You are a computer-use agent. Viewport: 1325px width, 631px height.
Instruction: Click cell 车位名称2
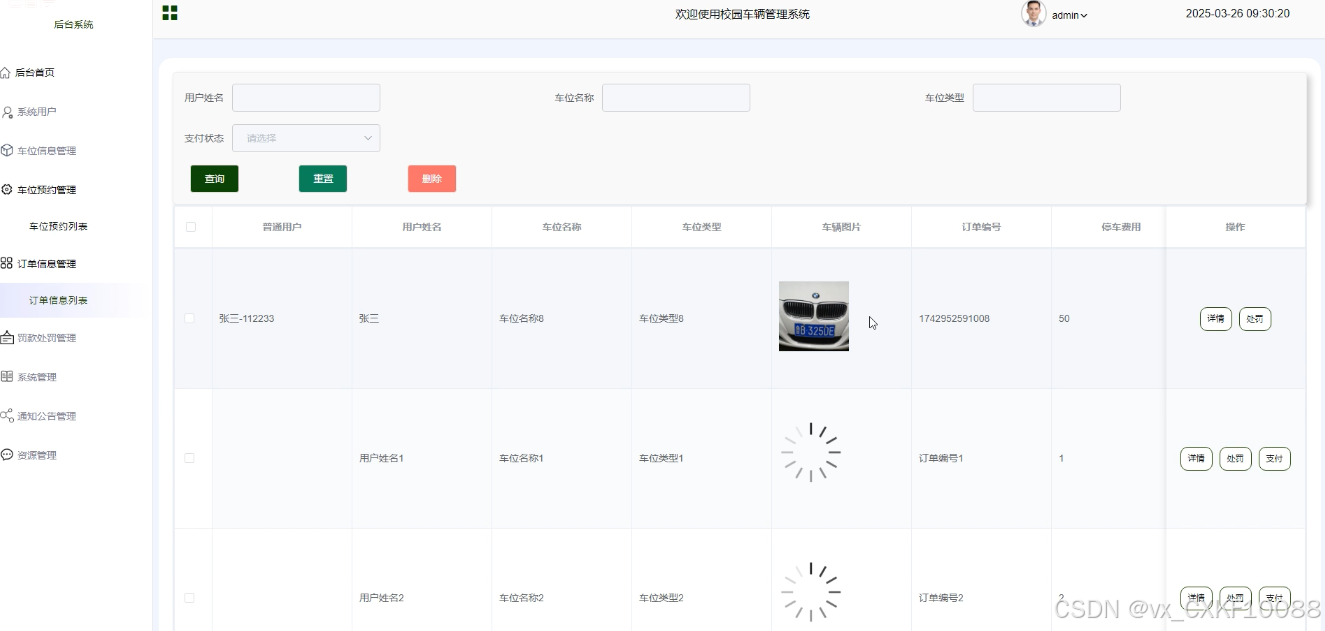pos(521,598)
